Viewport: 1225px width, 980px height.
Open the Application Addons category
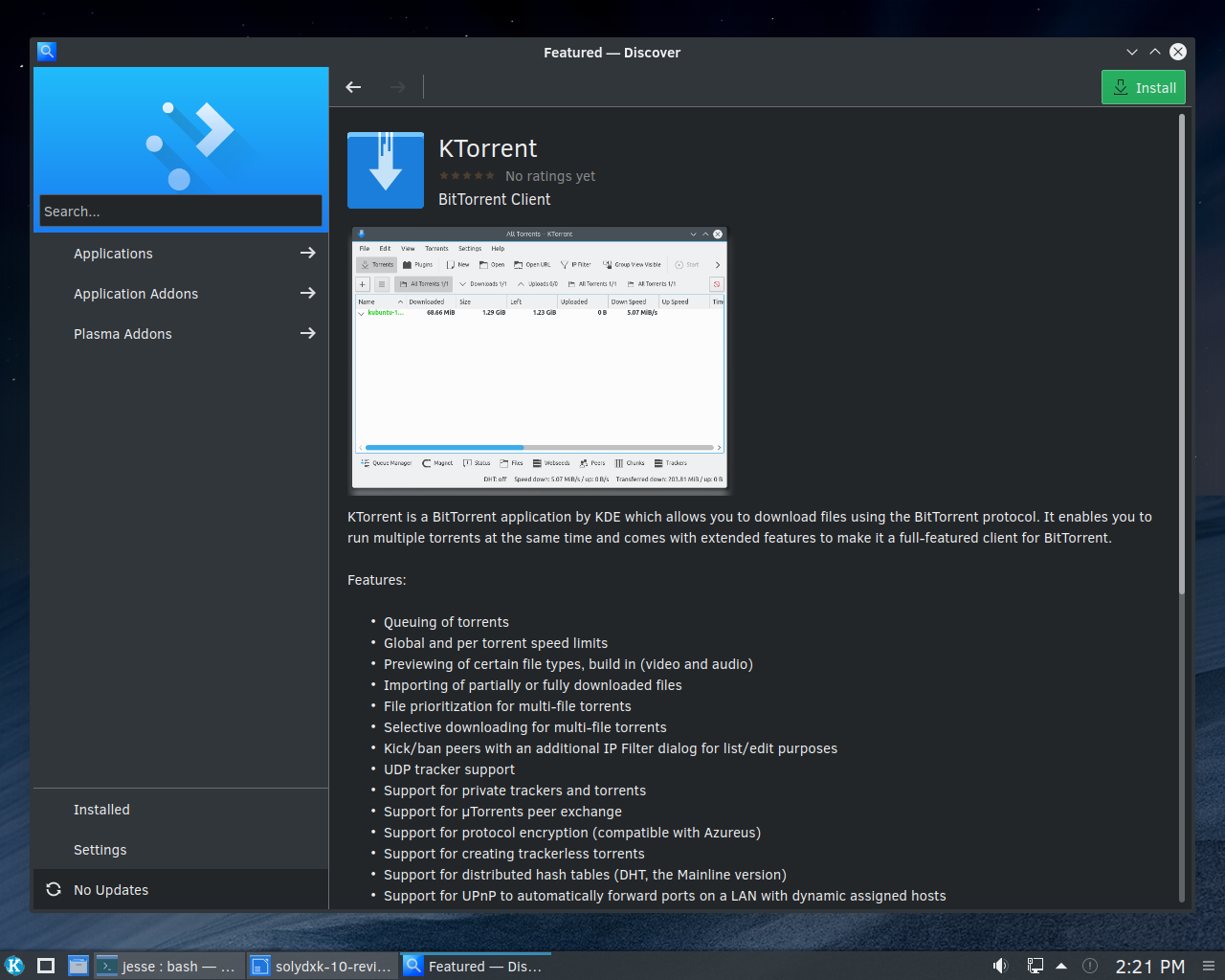[181, 294]
